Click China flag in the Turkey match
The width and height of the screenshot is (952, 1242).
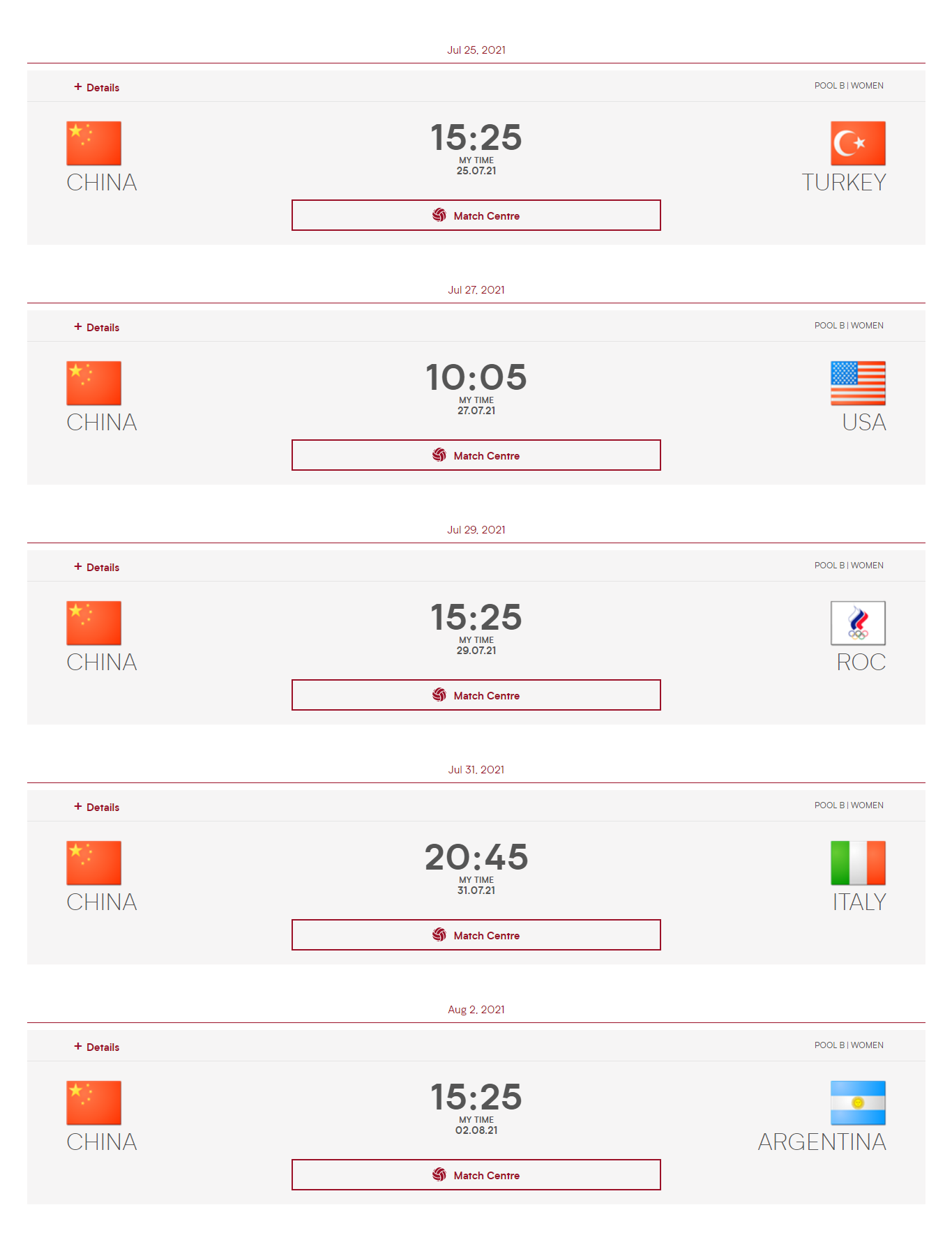[94, 144]
